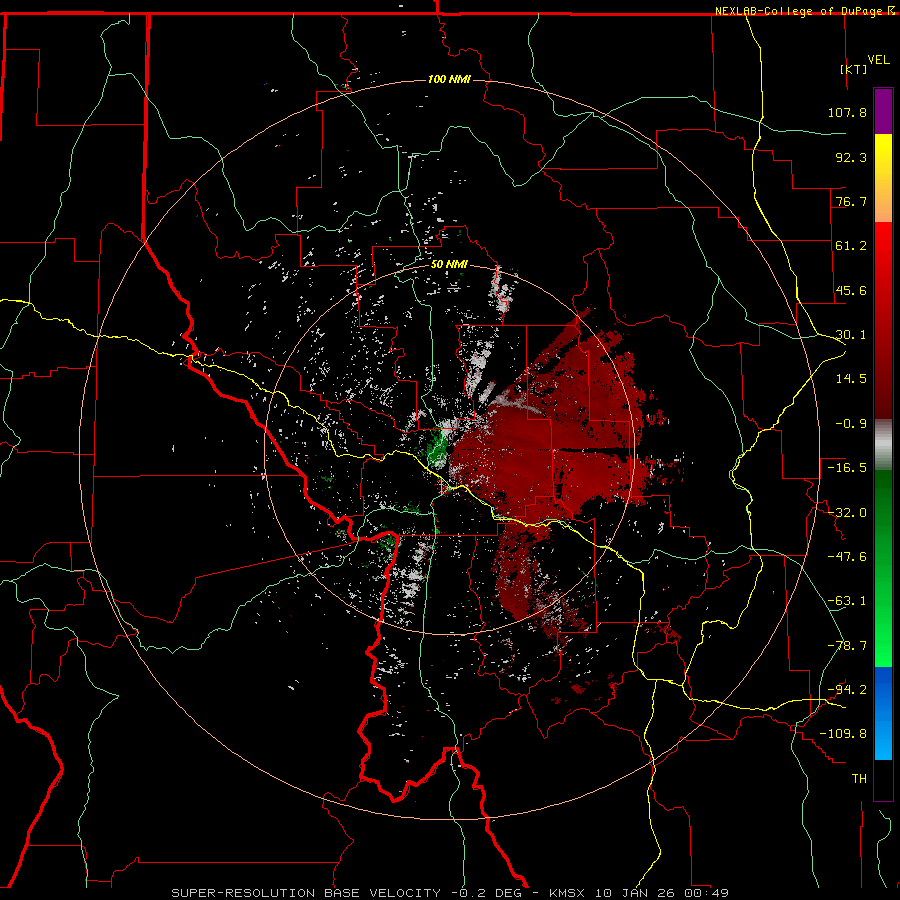The width and height of the screenshot is (900, 900).
Task: Click the [KT] units label
Action: pos(854,69)
